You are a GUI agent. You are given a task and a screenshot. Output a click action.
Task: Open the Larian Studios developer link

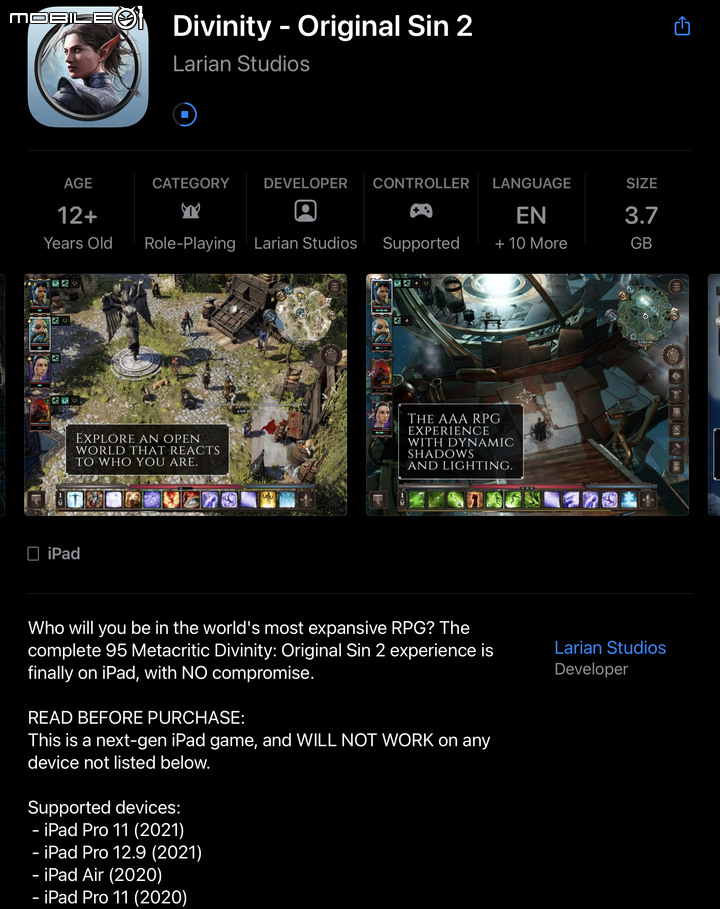[x=610, y=648]
